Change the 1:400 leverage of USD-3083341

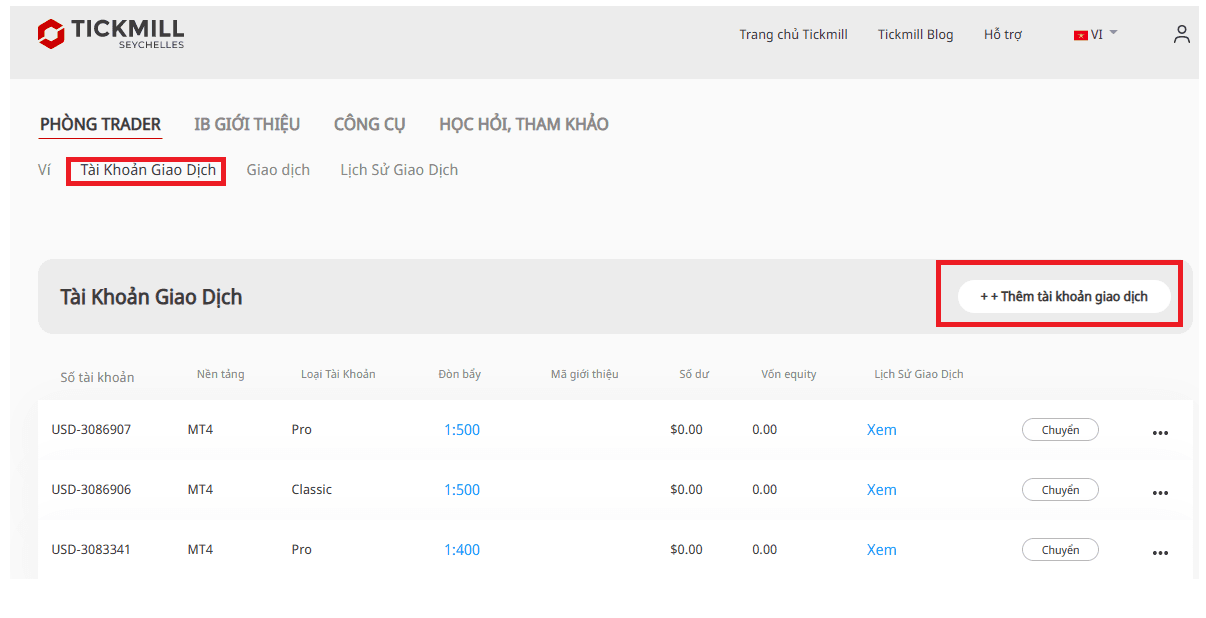coord(462,550)
